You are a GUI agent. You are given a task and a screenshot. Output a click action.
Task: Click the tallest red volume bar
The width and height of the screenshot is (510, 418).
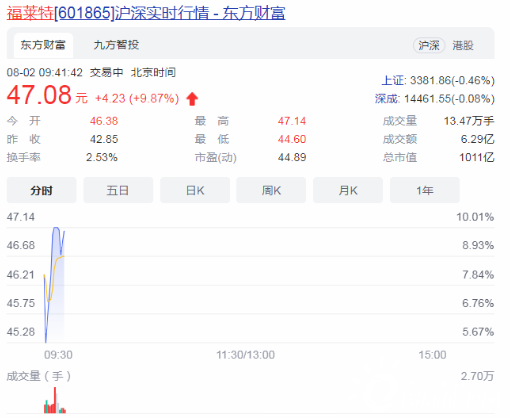55,400
